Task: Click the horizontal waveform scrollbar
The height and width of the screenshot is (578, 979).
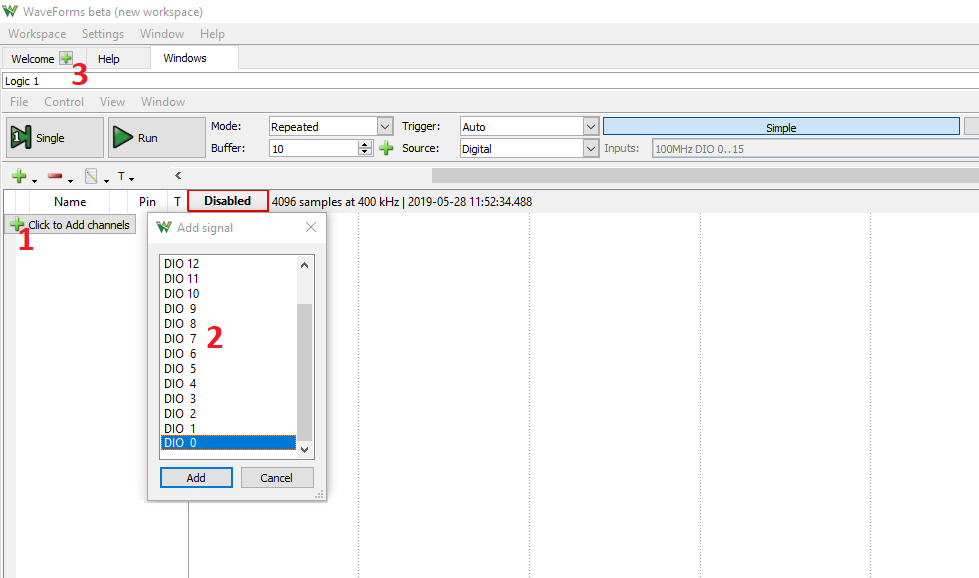Action: [x=706, y=175]
